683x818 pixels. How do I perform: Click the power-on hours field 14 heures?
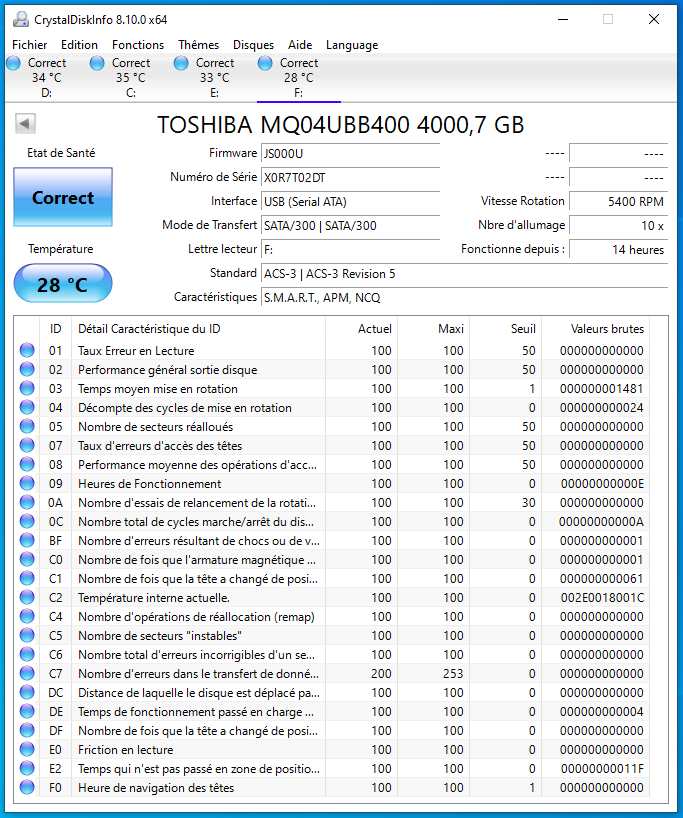[x=618, y=249]
